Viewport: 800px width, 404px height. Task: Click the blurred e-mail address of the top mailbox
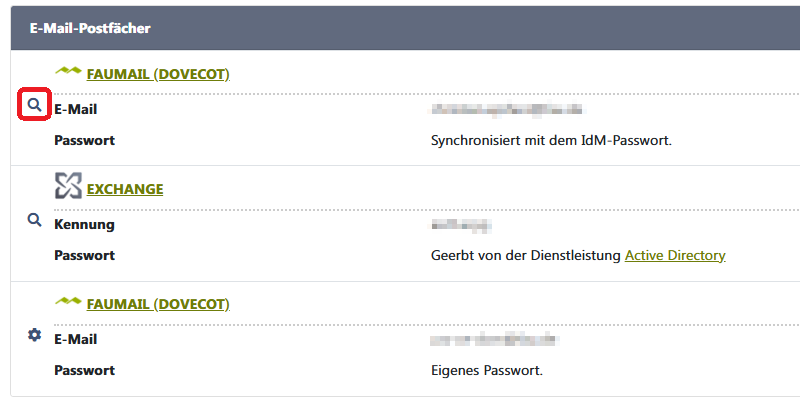[506, 109]
